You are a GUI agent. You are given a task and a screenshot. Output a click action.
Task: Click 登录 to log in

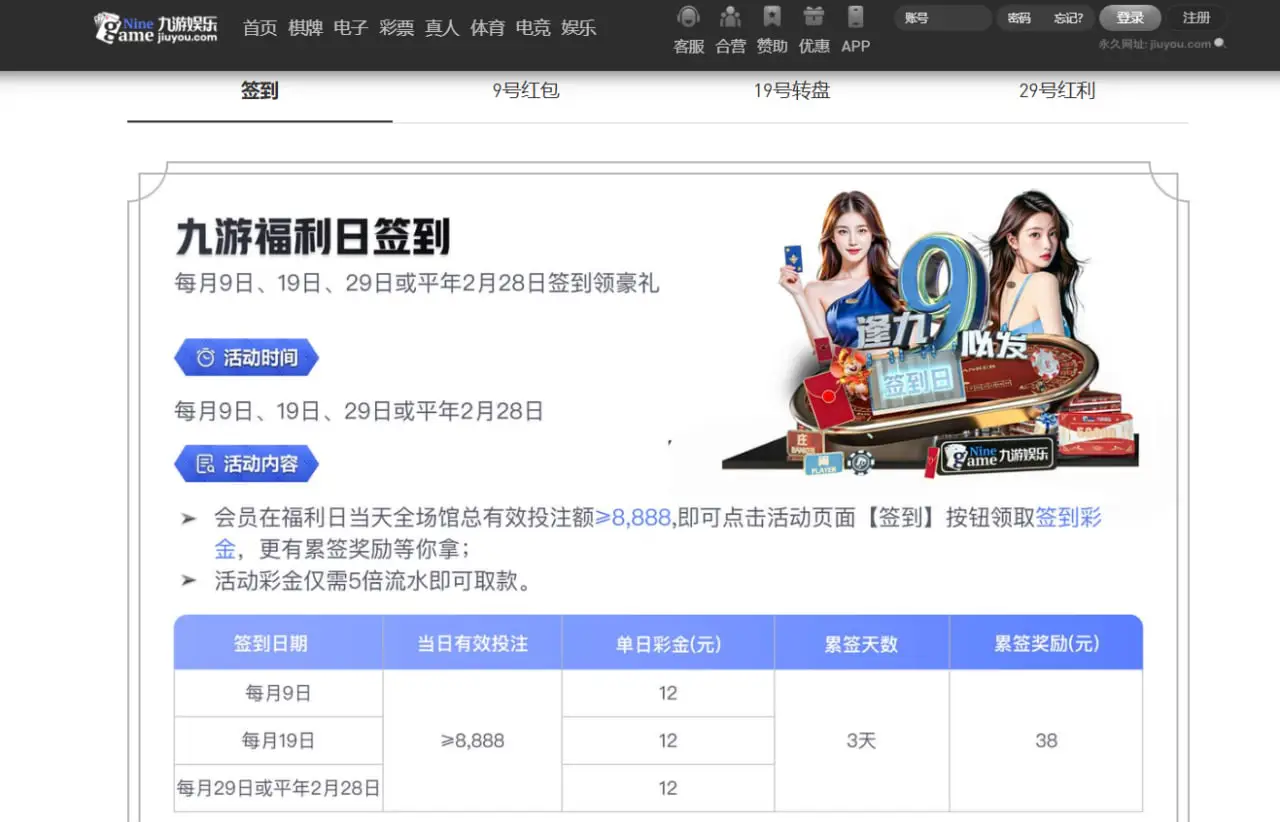1130,17
